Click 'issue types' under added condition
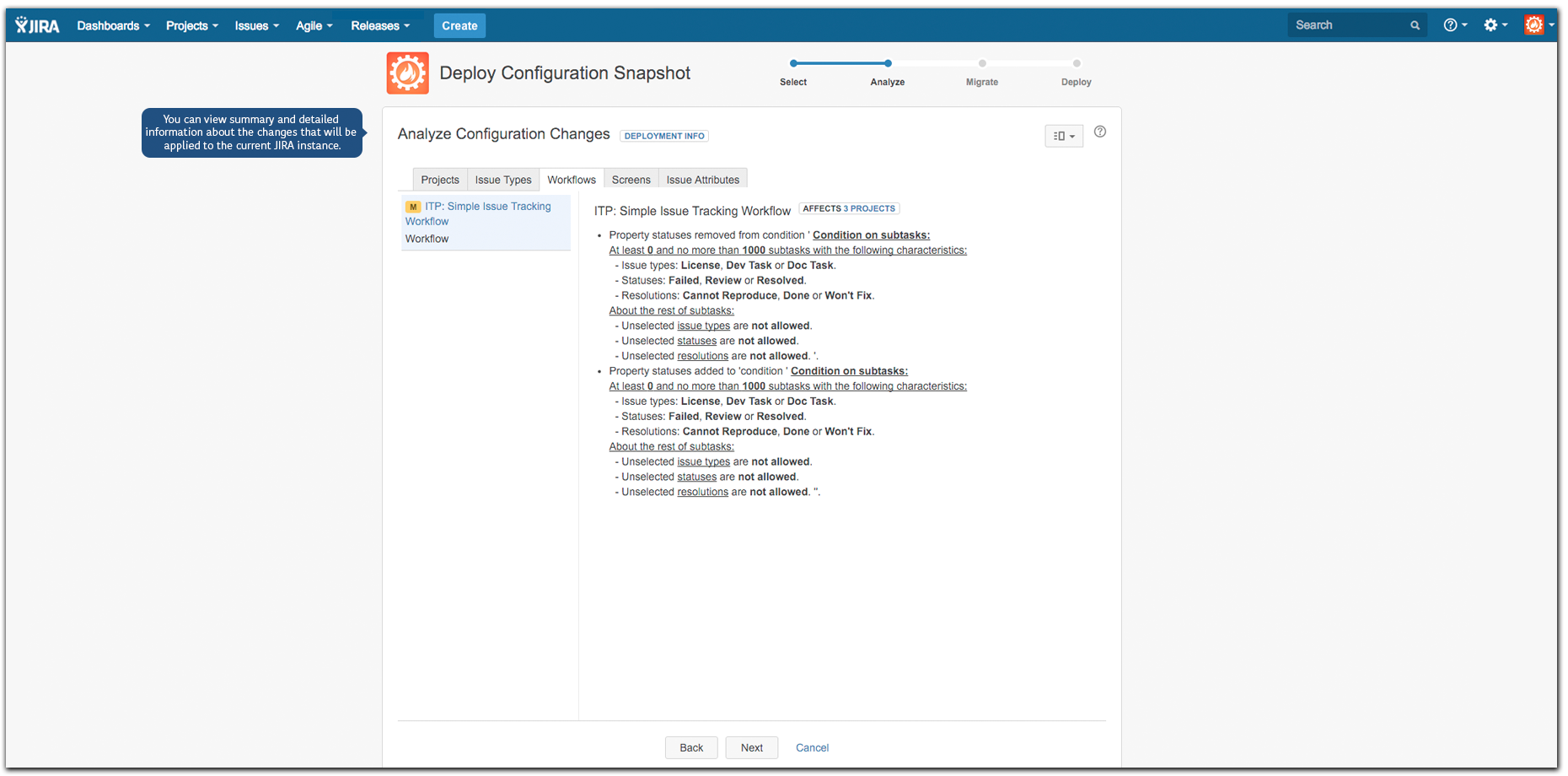1568x776 pixels. tap(704, 461)
